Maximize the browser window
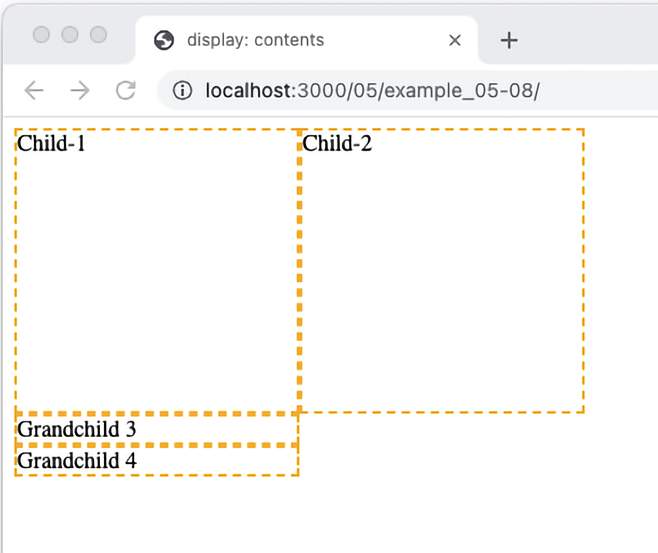 coord(98,35)
